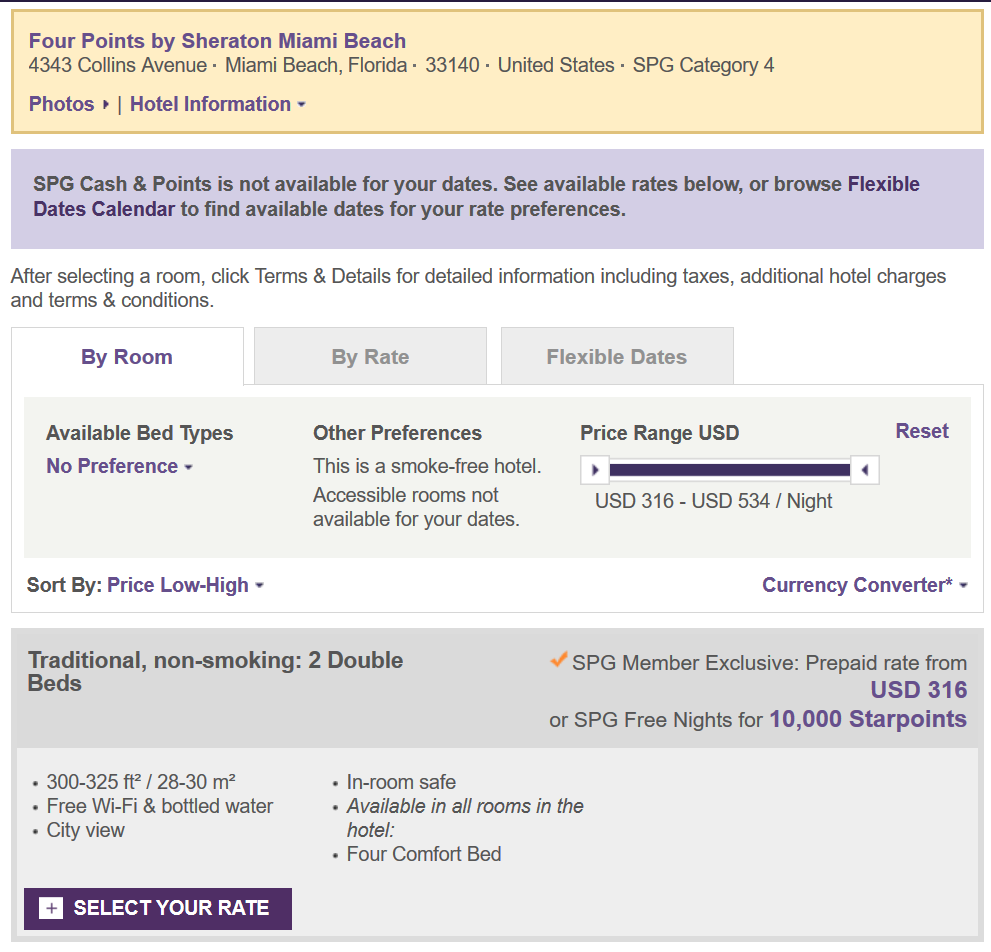Click the Reset filters link
991x952 pixels.
[x=922, y=431]
